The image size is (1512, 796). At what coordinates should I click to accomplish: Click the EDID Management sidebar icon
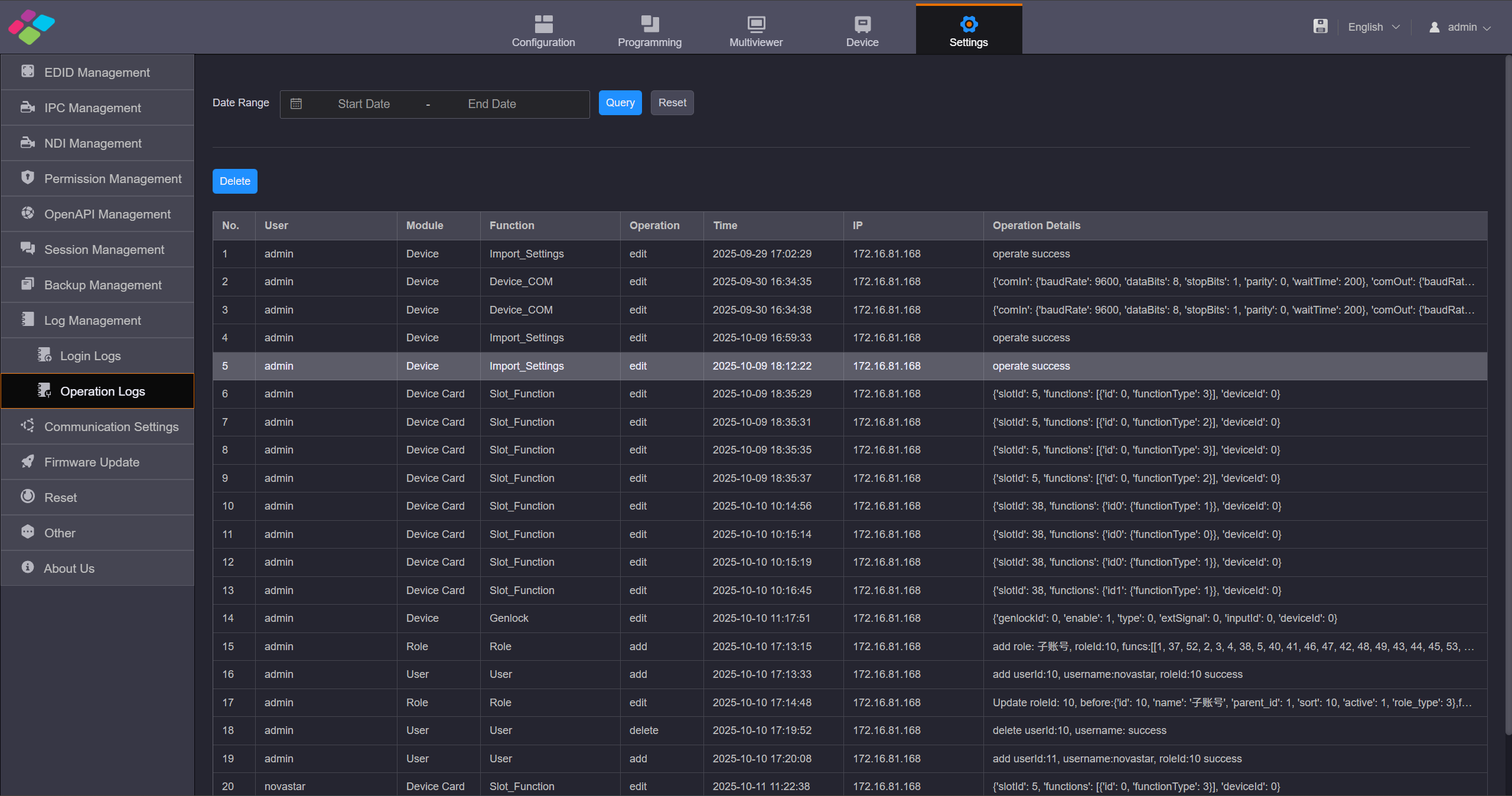click(x=28, y=71)
